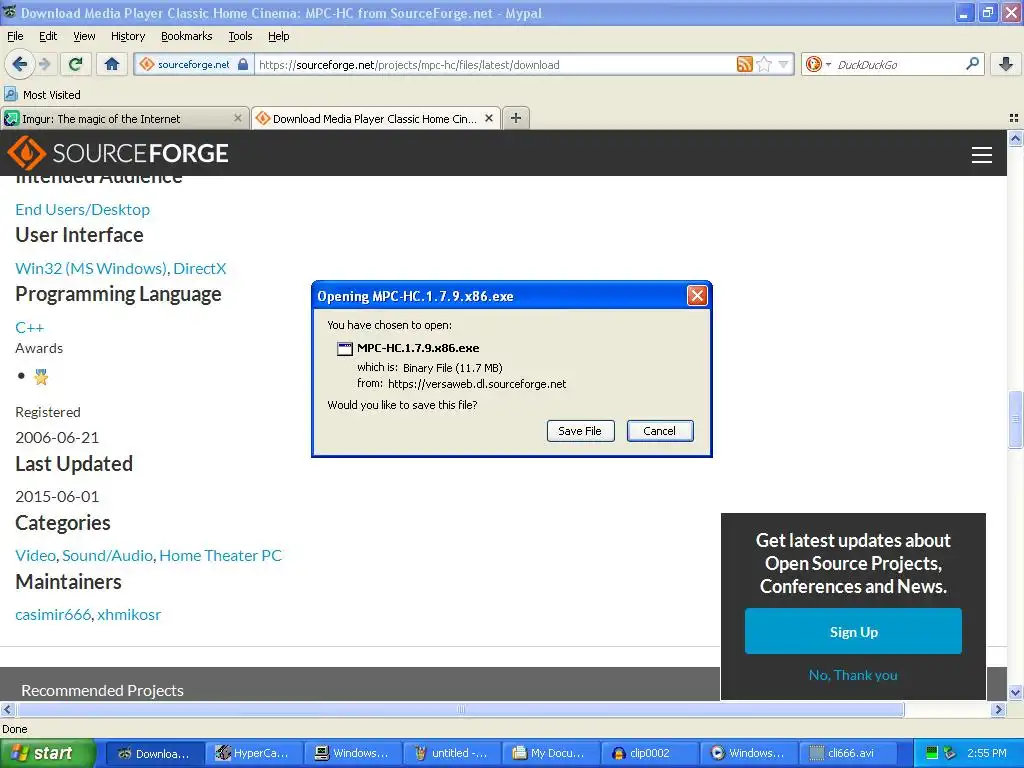Click the horizontal scrollbar thumb

coord(460,709)
